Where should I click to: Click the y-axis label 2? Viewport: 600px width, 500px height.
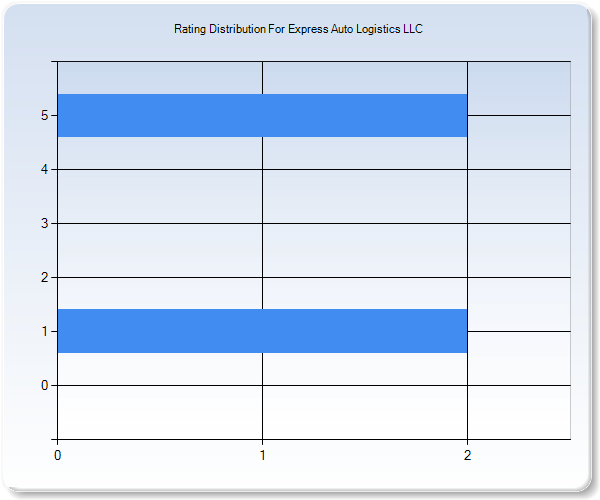point(45,277)
